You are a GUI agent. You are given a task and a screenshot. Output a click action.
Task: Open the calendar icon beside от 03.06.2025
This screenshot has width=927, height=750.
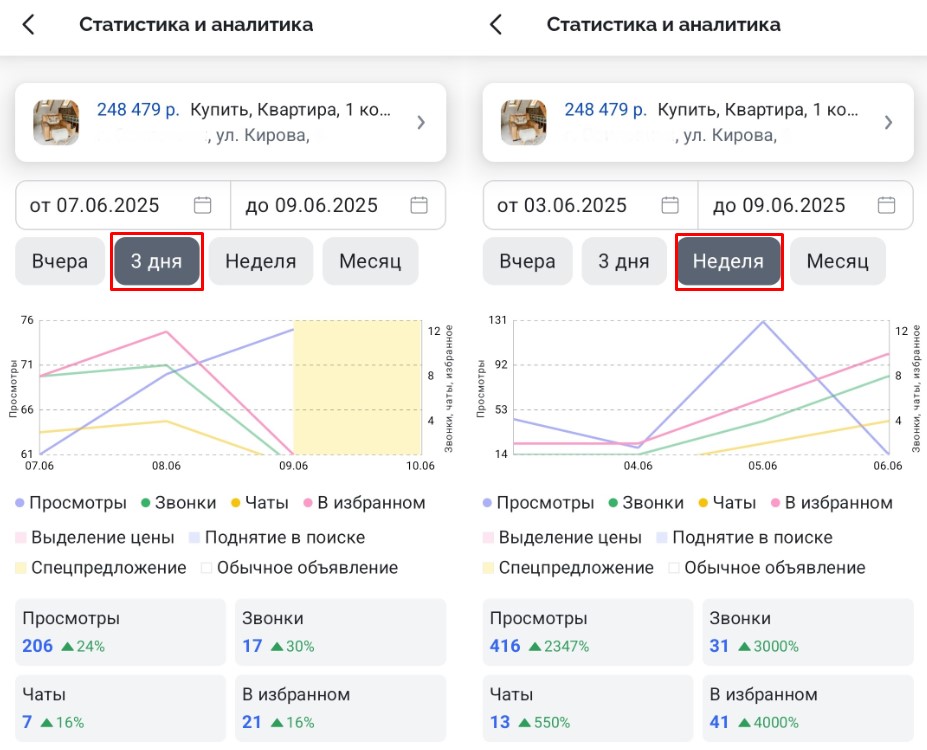click(670, 205)
